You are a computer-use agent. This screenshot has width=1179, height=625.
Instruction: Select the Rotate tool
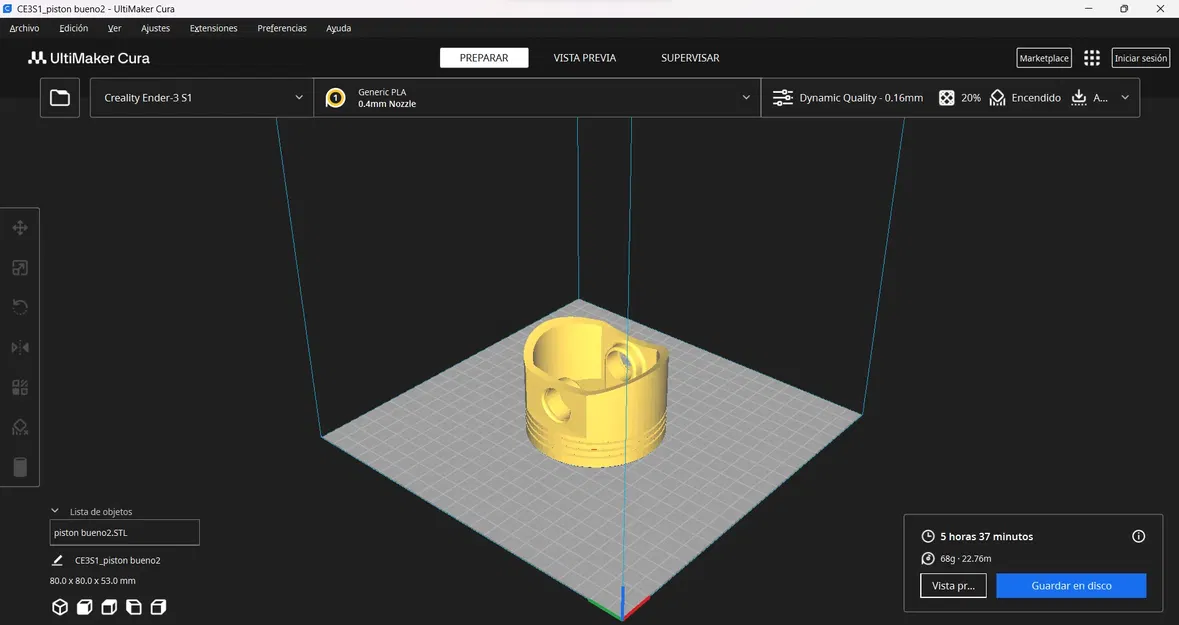(x=19, y=306)
